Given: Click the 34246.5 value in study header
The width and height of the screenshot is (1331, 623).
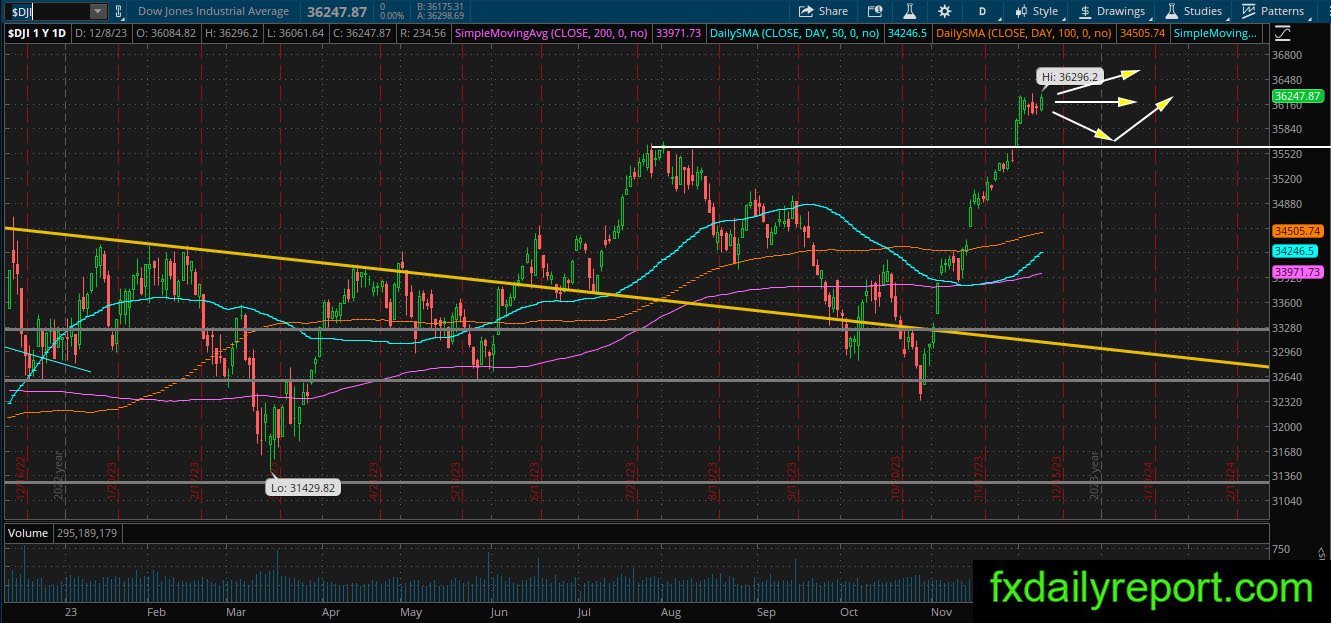Looking at the screenshot, I should (909, 33).
